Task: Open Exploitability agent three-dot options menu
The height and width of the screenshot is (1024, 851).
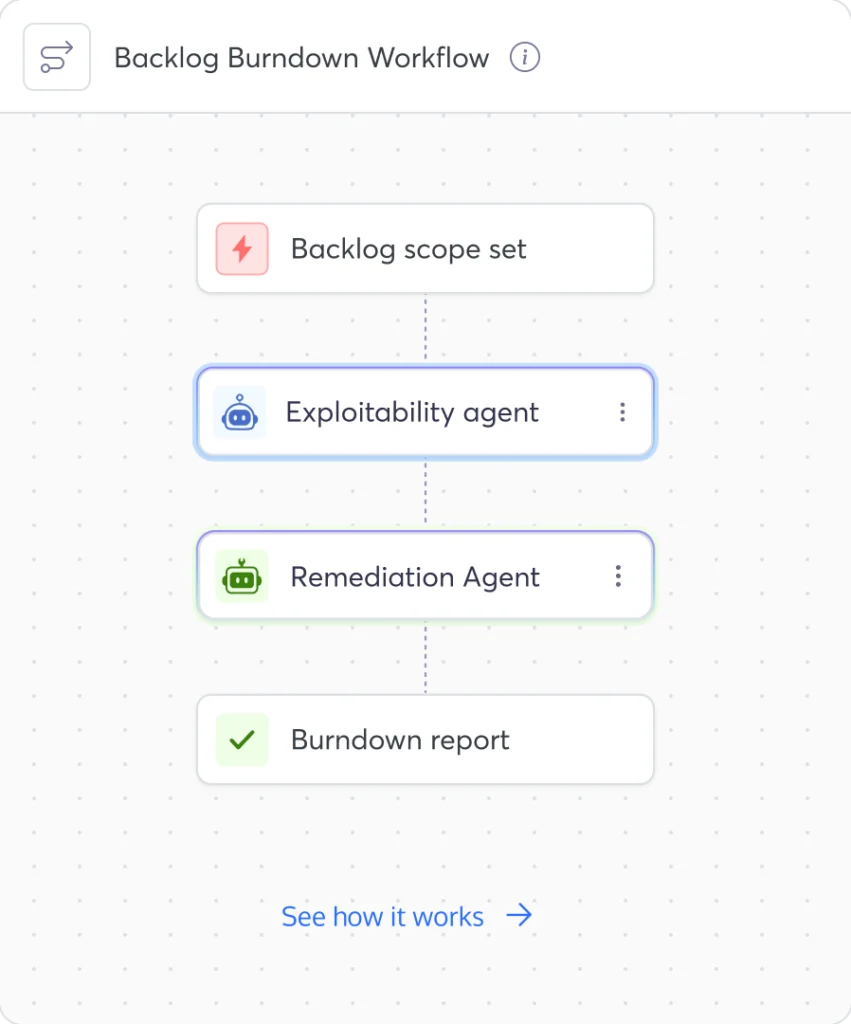Action: tap(622, 412)
